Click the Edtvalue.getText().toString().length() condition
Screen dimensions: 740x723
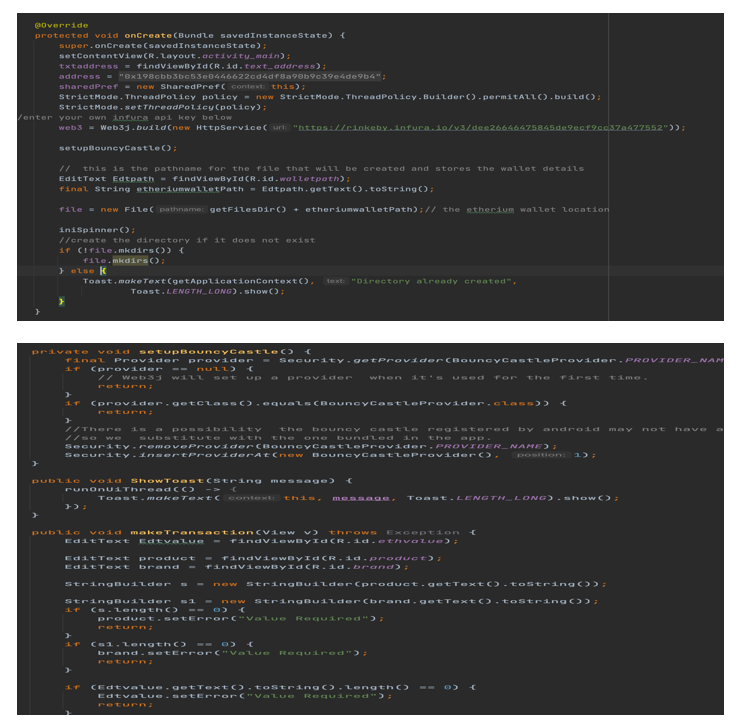(270, 688)
